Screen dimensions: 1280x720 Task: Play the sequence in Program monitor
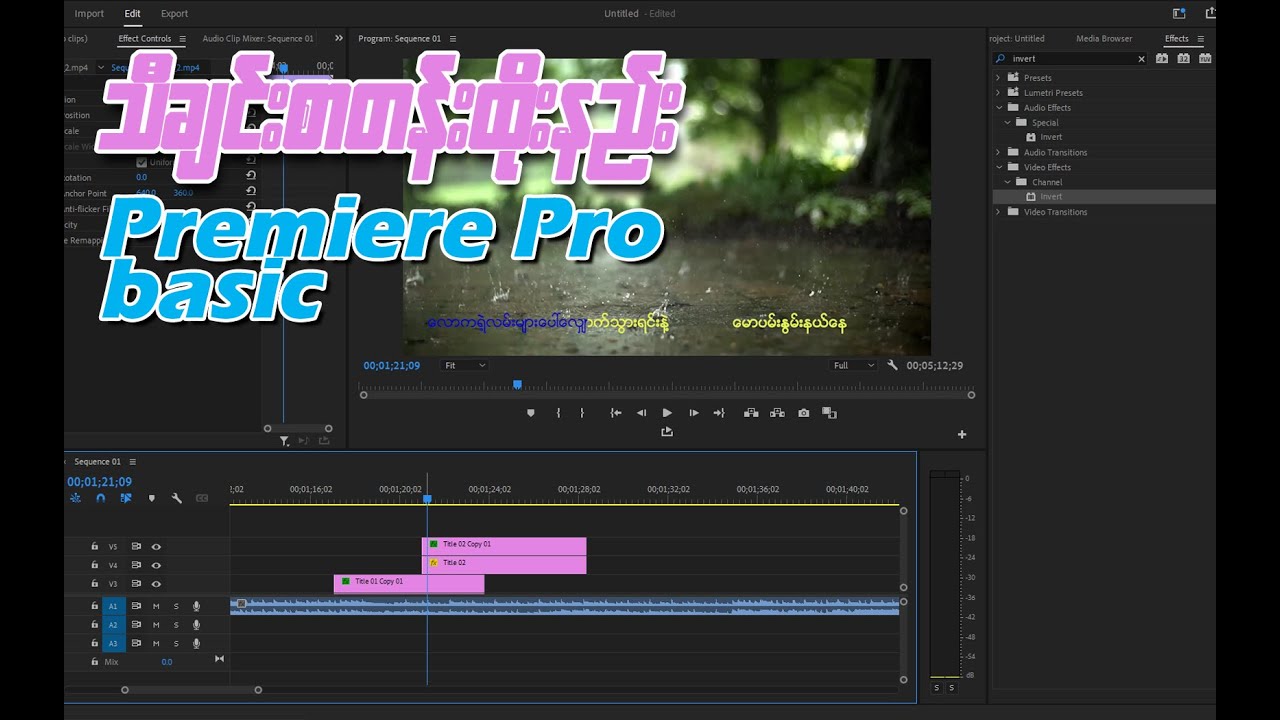(667, 413)
